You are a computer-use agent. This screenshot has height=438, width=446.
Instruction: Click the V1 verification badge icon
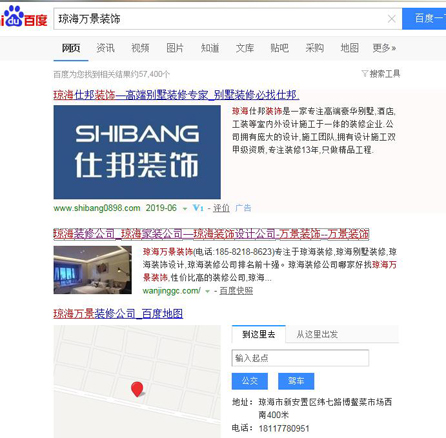pyautogui.click(x=198, y=208)
